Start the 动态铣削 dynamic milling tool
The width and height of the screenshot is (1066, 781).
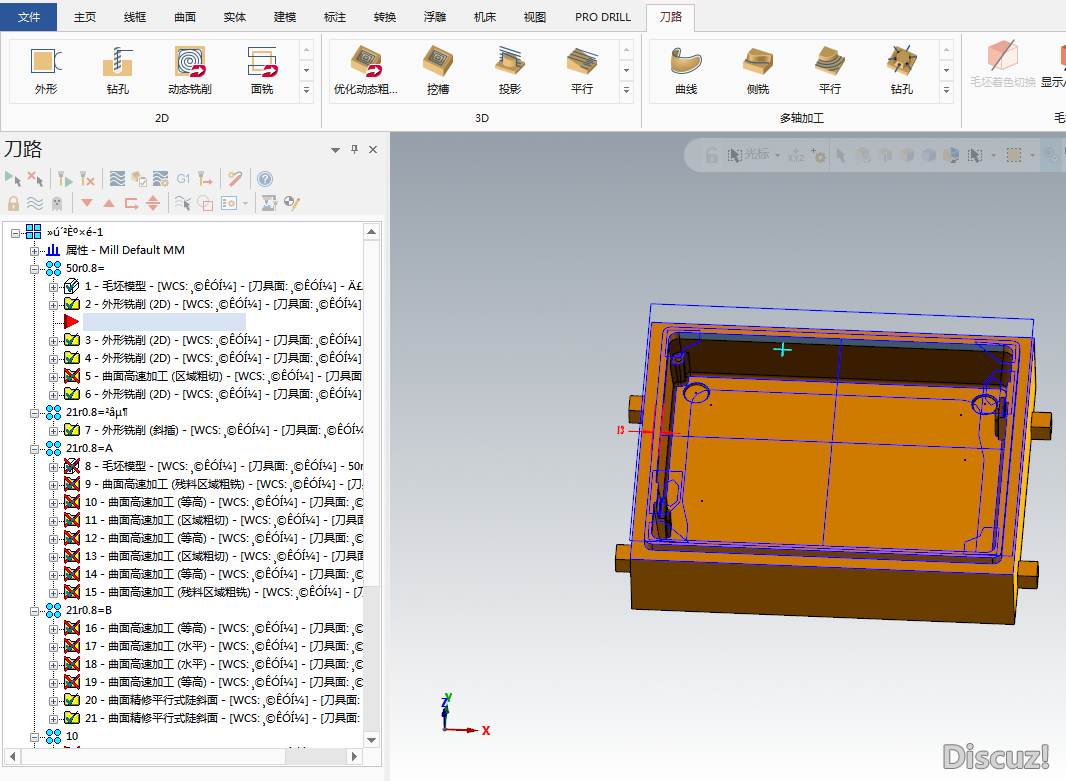click(x=190, y=71)
